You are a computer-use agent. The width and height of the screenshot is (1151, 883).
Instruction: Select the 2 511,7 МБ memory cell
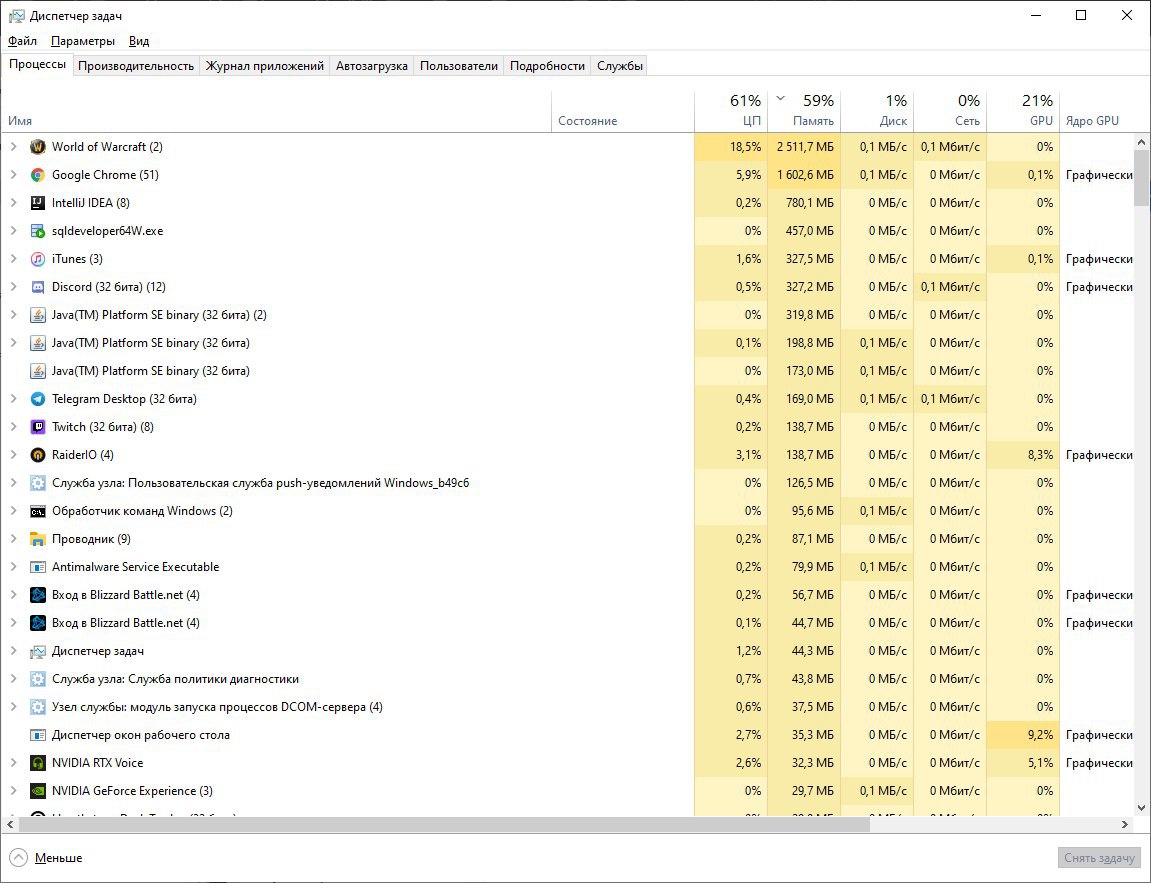805,147
